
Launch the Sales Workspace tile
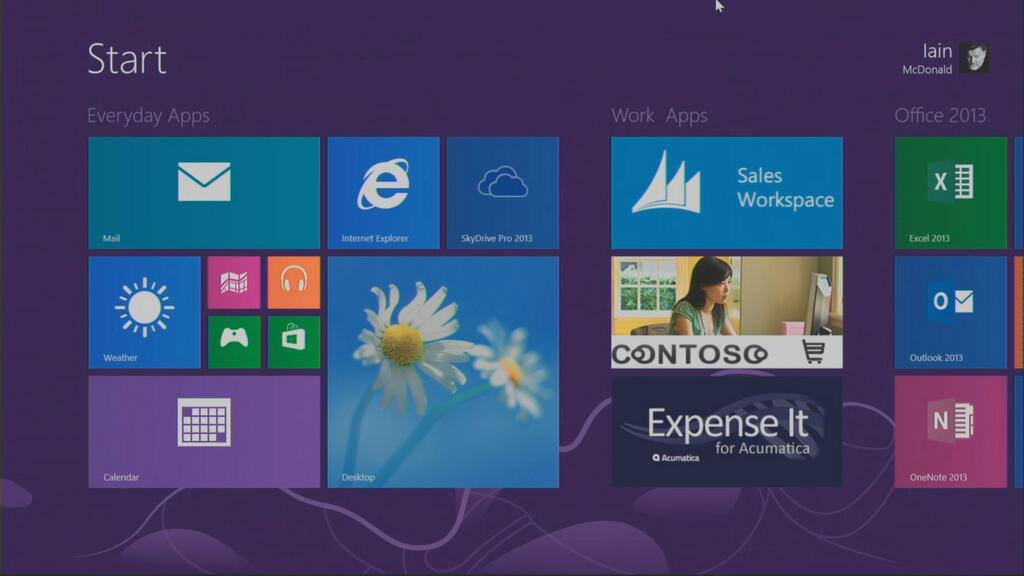[727, 193]
